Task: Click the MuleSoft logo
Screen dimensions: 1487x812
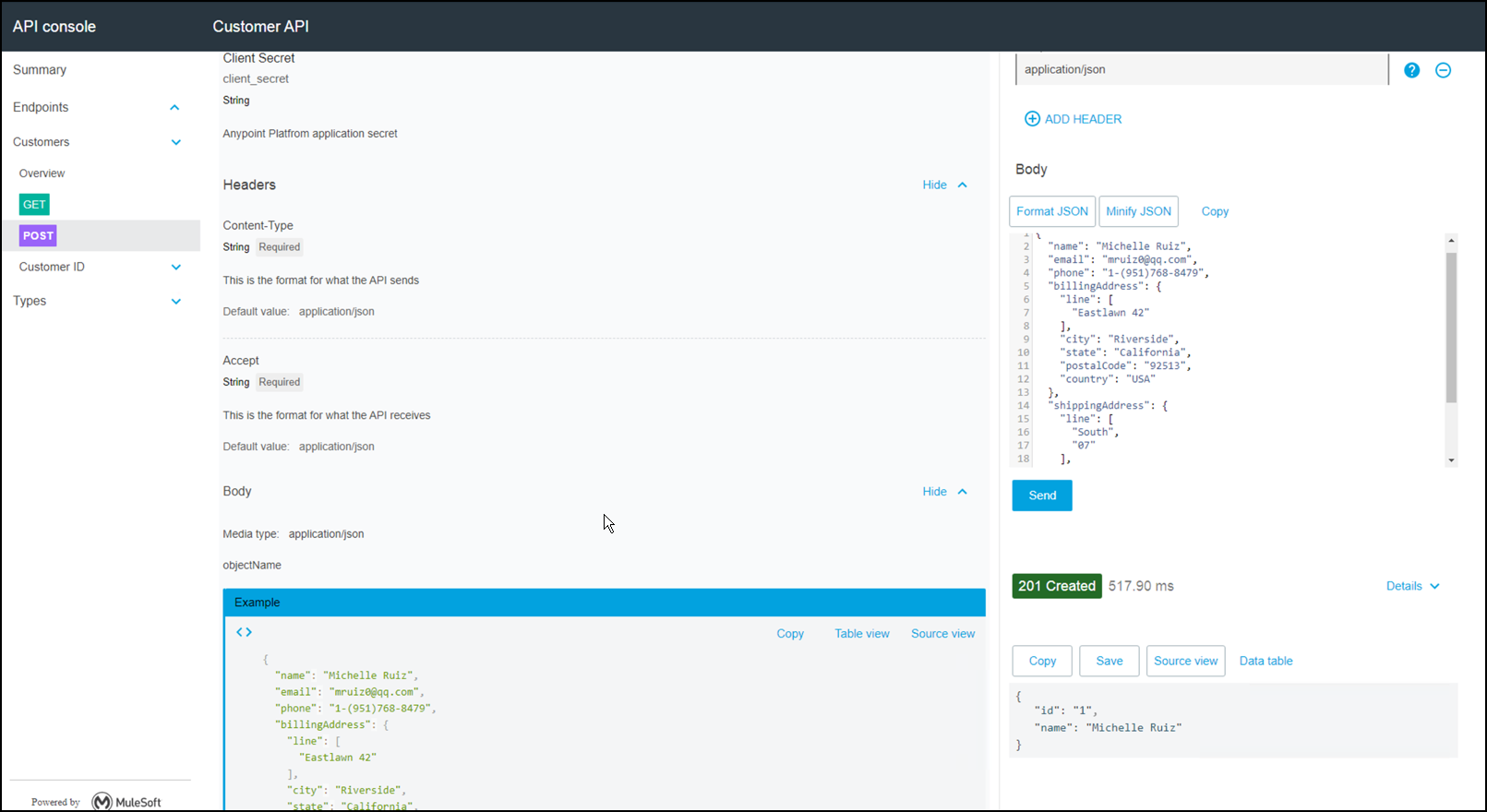Action: 127,802
